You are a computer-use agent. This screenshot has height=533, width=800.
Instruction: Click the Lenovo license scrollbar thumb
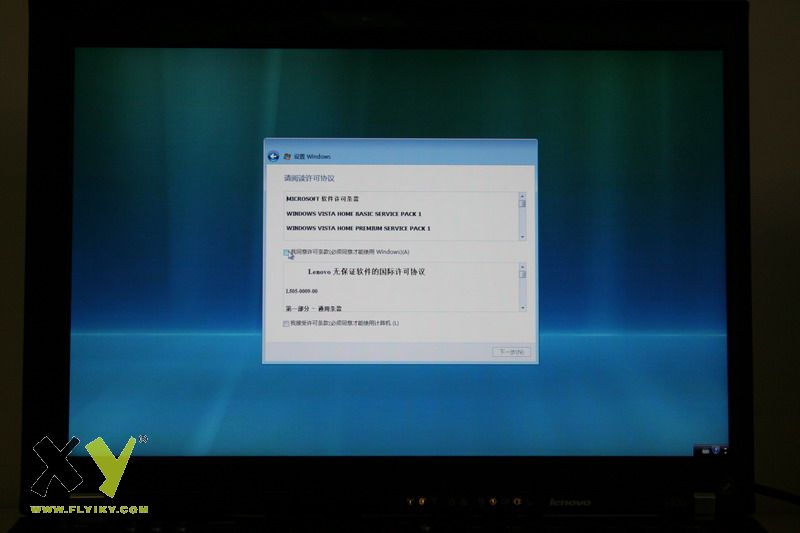click(x=522, y=274)
